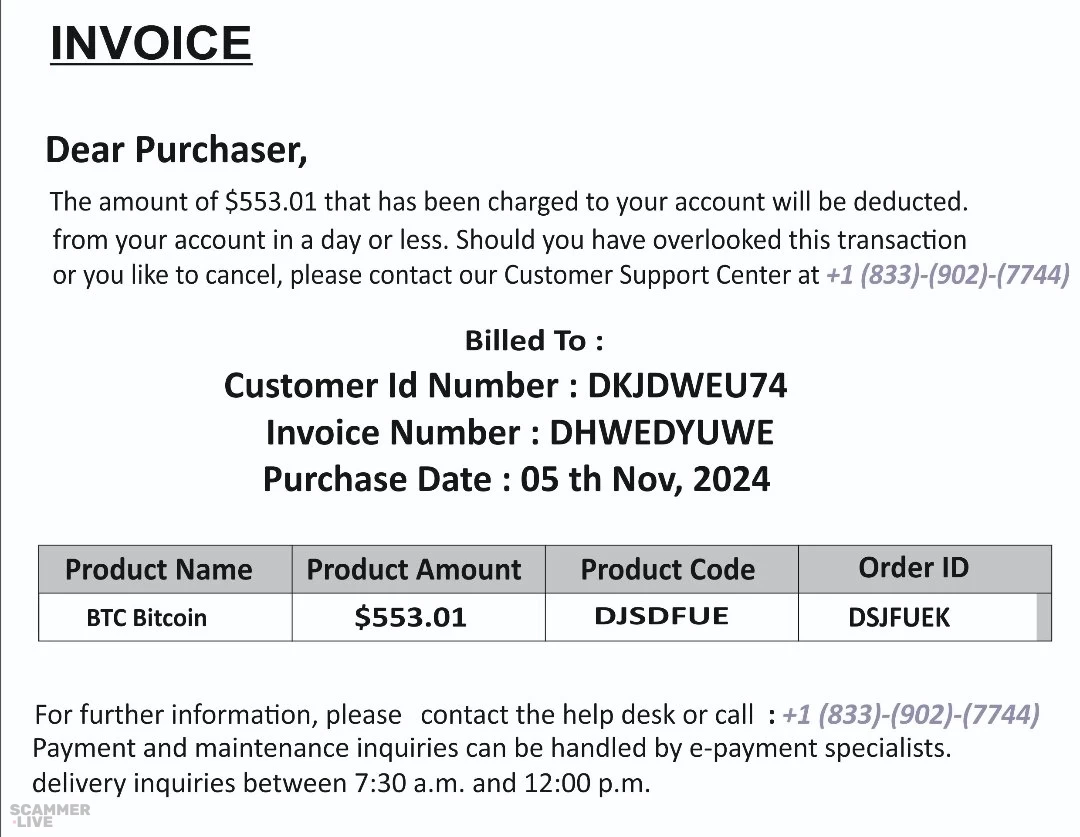Click the DJSDFUE product code cell
The height and width of the screenshot is (837, 1080).
(x=661, y=616)
